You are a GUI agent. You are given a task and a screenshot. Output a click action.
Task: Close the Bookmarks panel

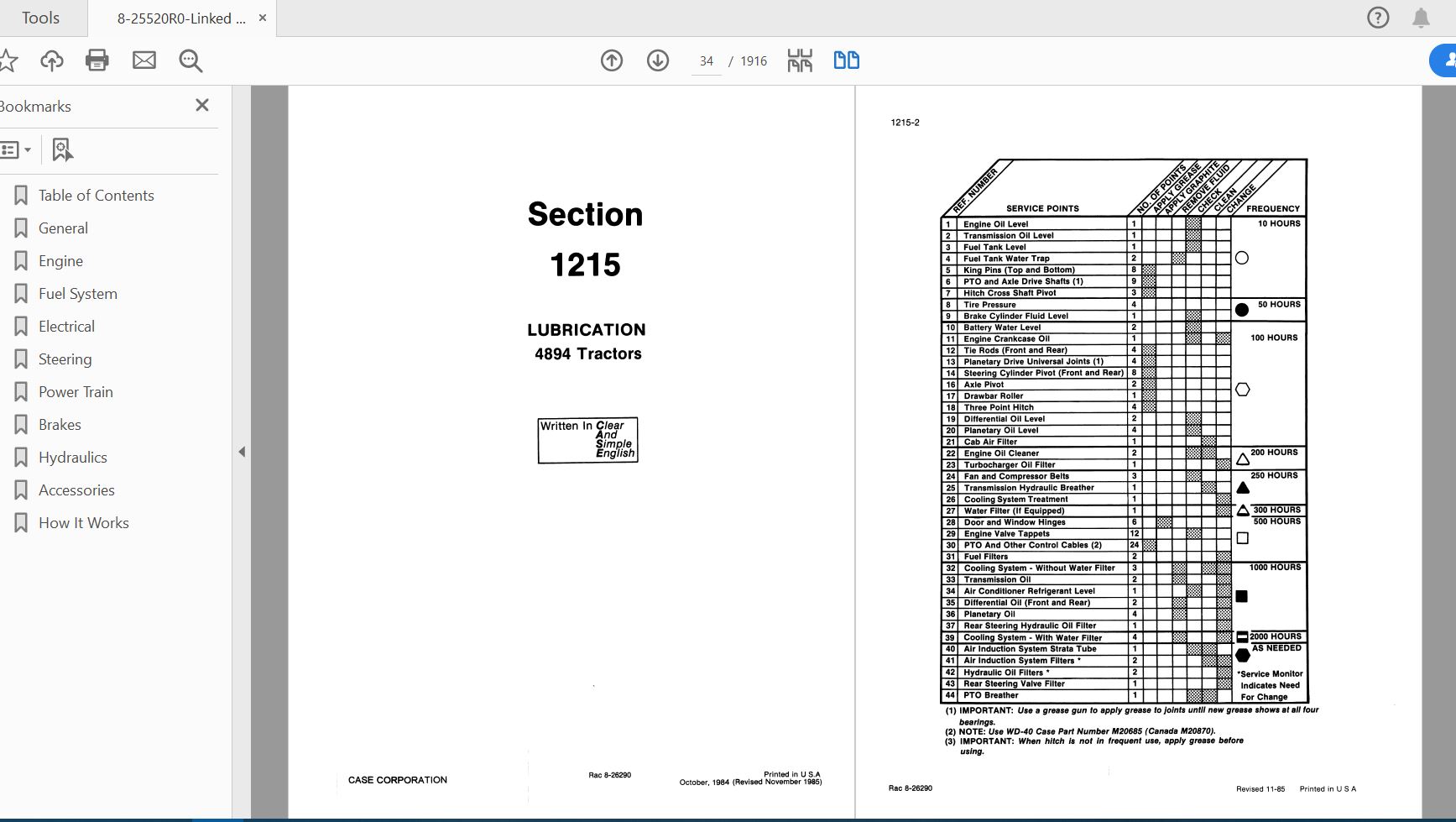(201, 105)
